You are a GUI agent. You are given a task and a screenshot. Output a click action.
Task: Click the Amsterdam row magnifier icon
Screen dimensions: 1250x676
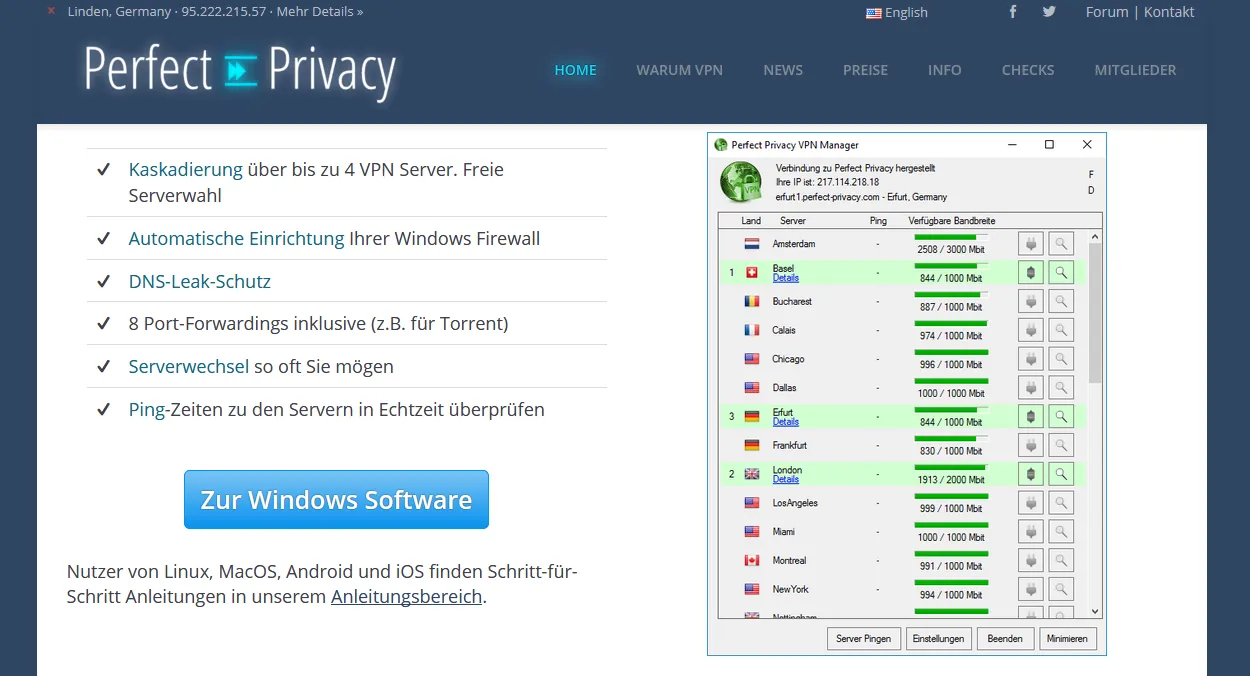point(1061,243)
